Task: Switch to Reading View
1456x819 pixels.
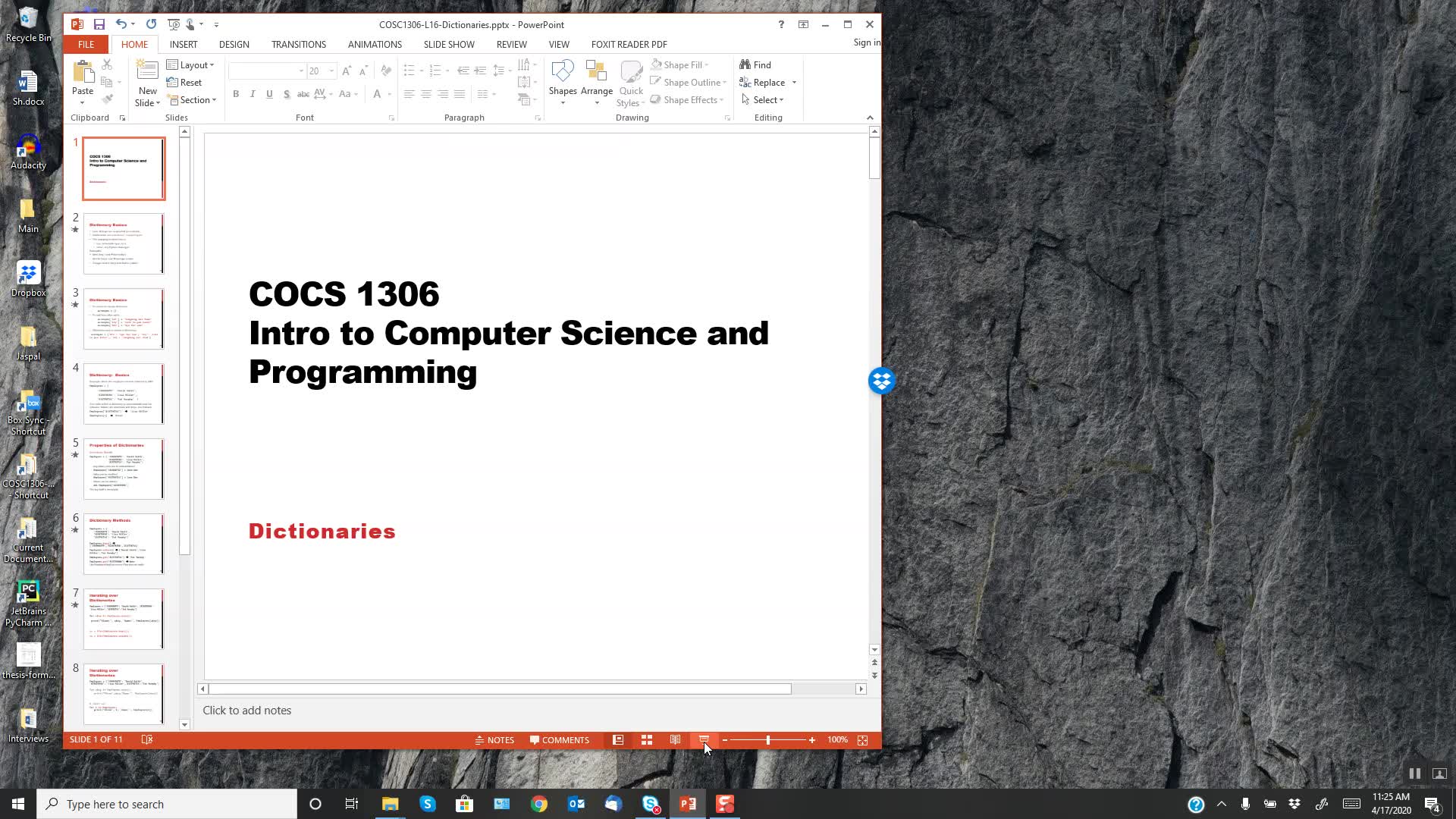Action: [675, 740]
